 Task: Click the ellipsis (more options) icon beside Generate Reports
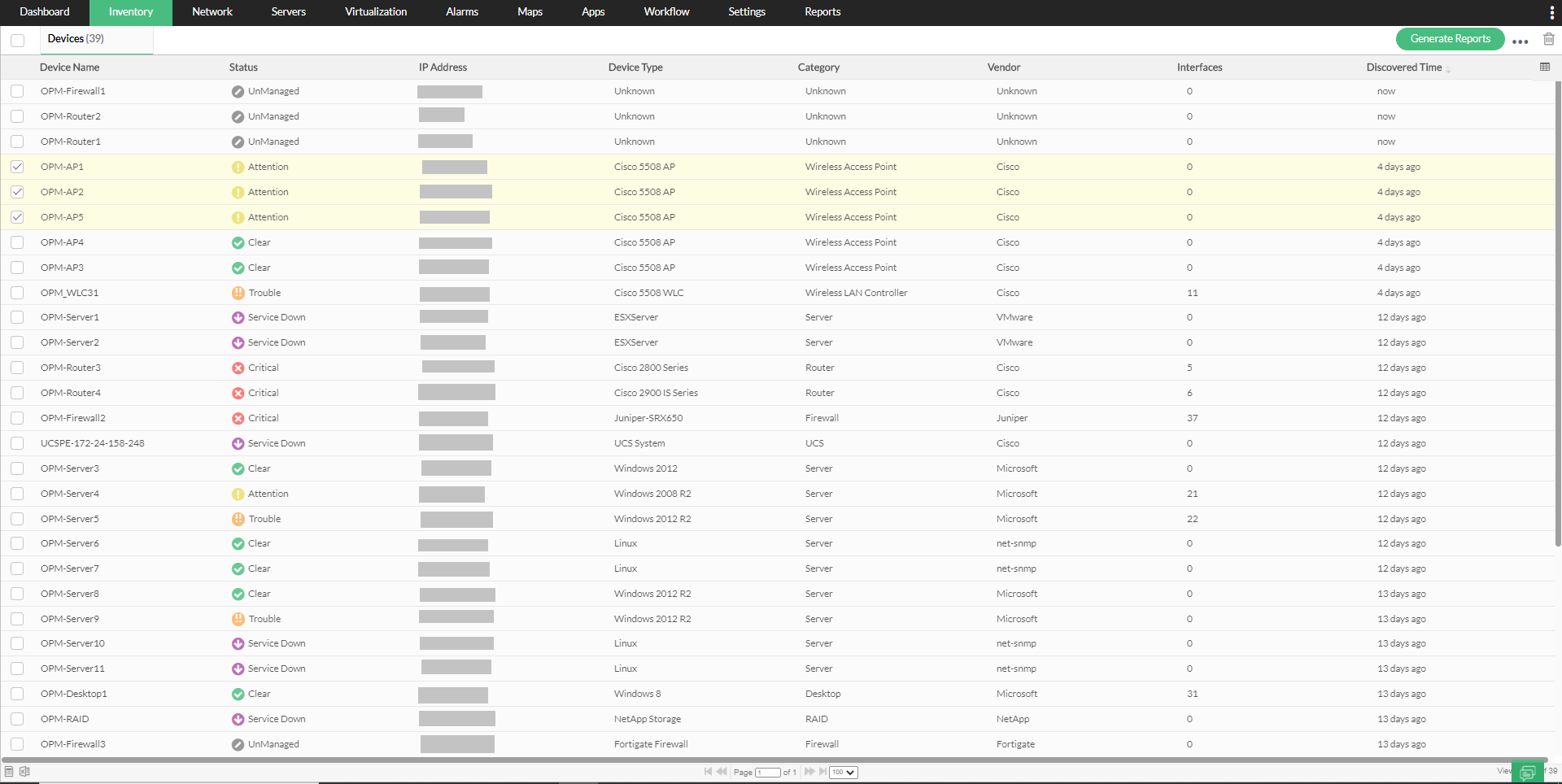(x=1520, y=41)
